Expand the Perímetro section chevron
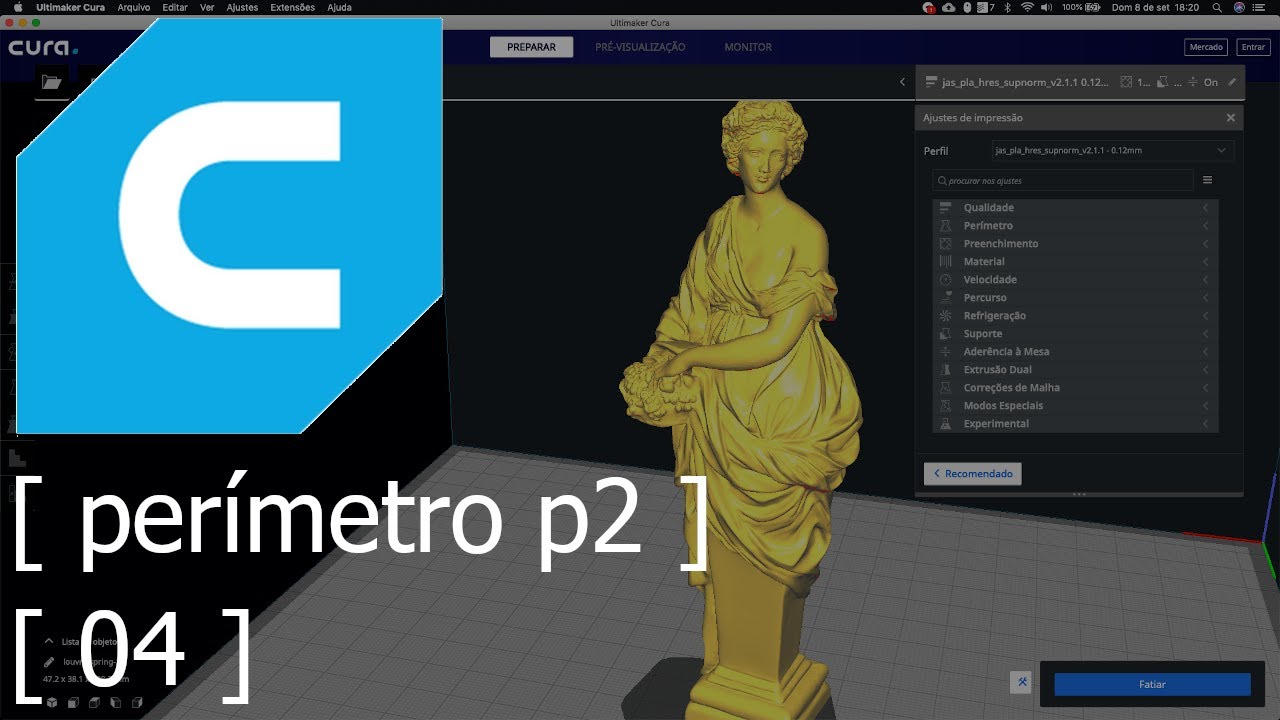Screen dimensions: 1280x720 (x=1206, y=226)
